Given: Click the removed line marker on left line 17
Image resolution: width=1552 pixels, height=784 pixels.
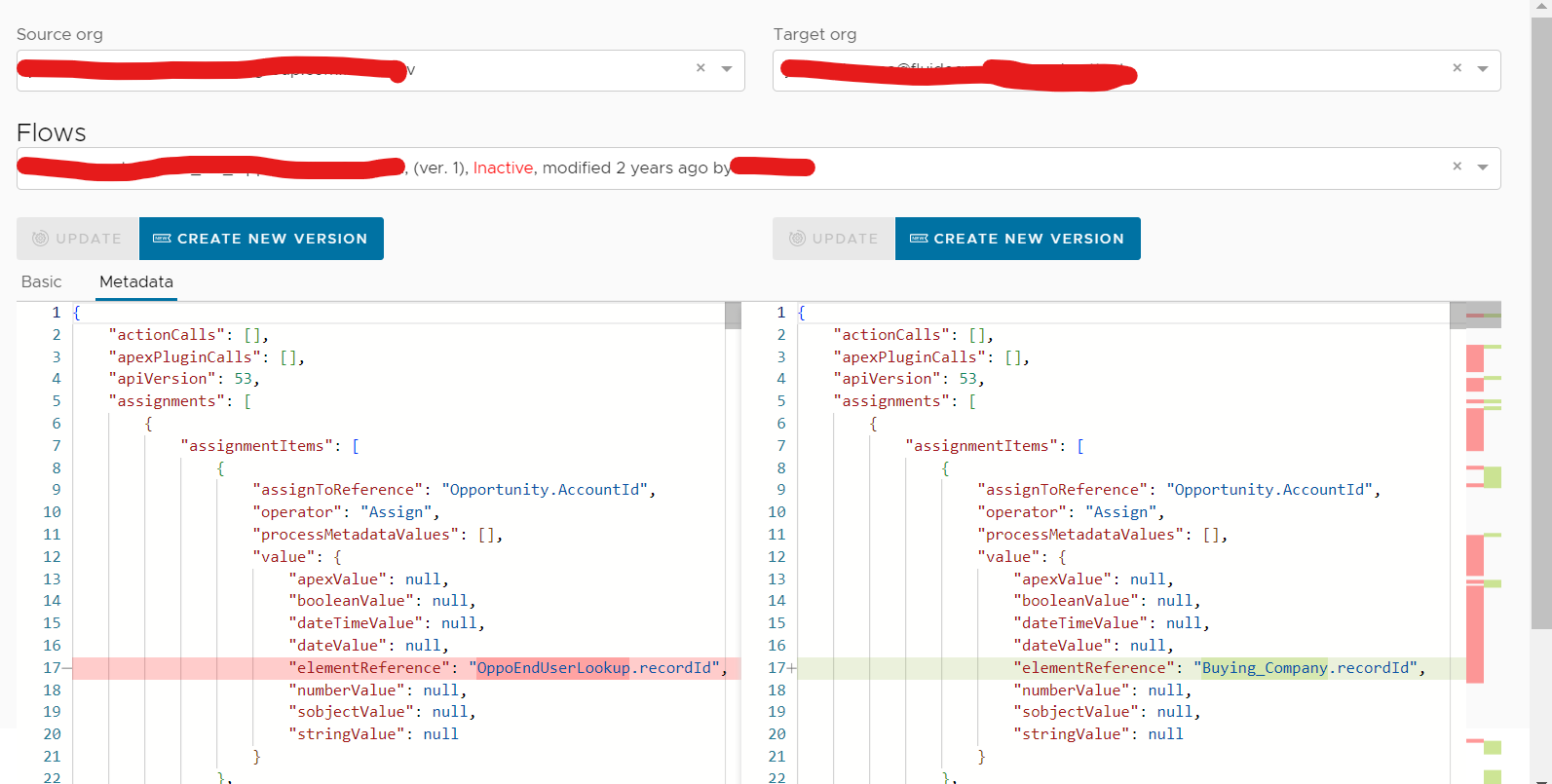Looking at the screenshot, I should [x=66, y=668].
